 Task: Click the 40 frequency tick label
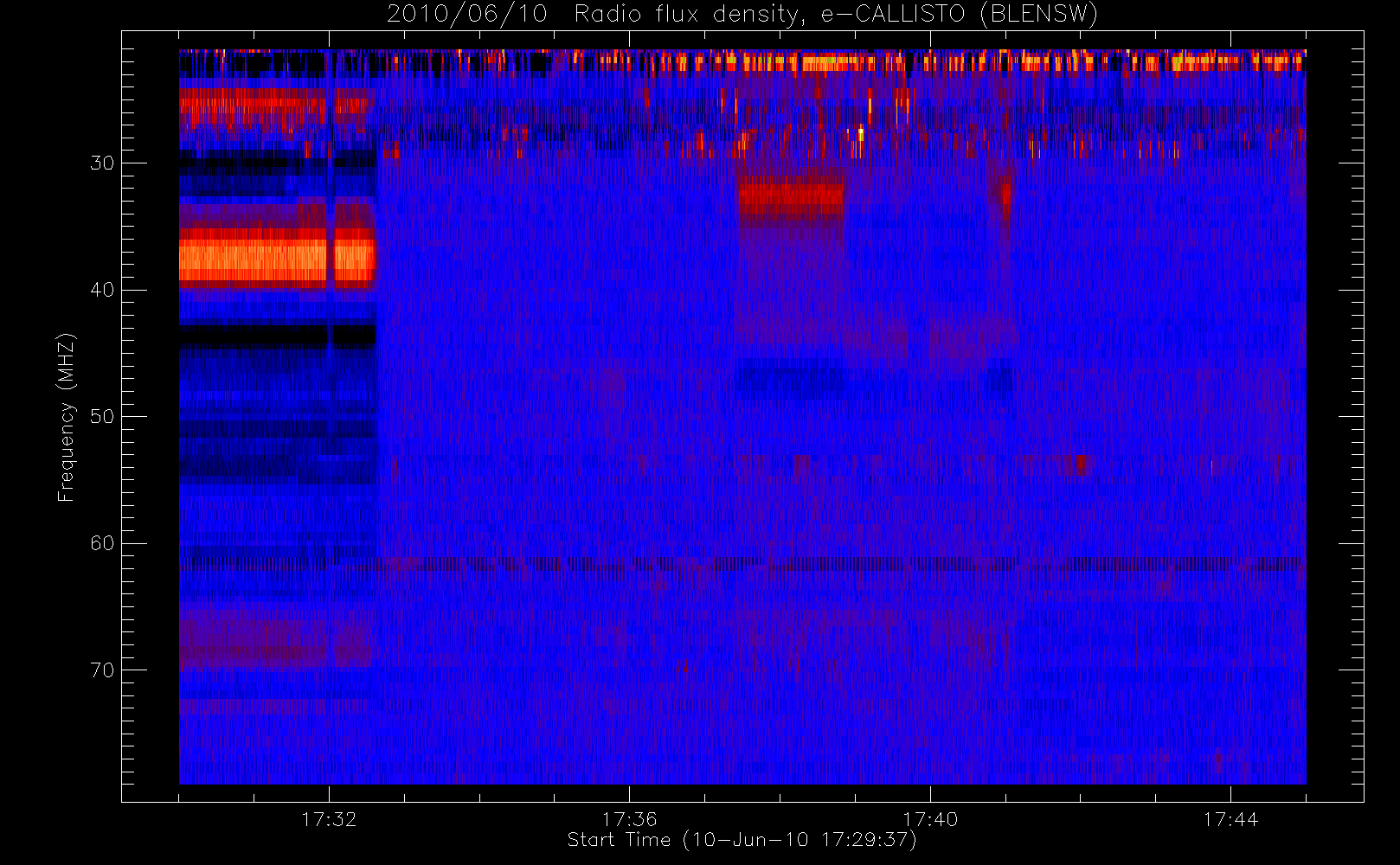pos(102,290)
